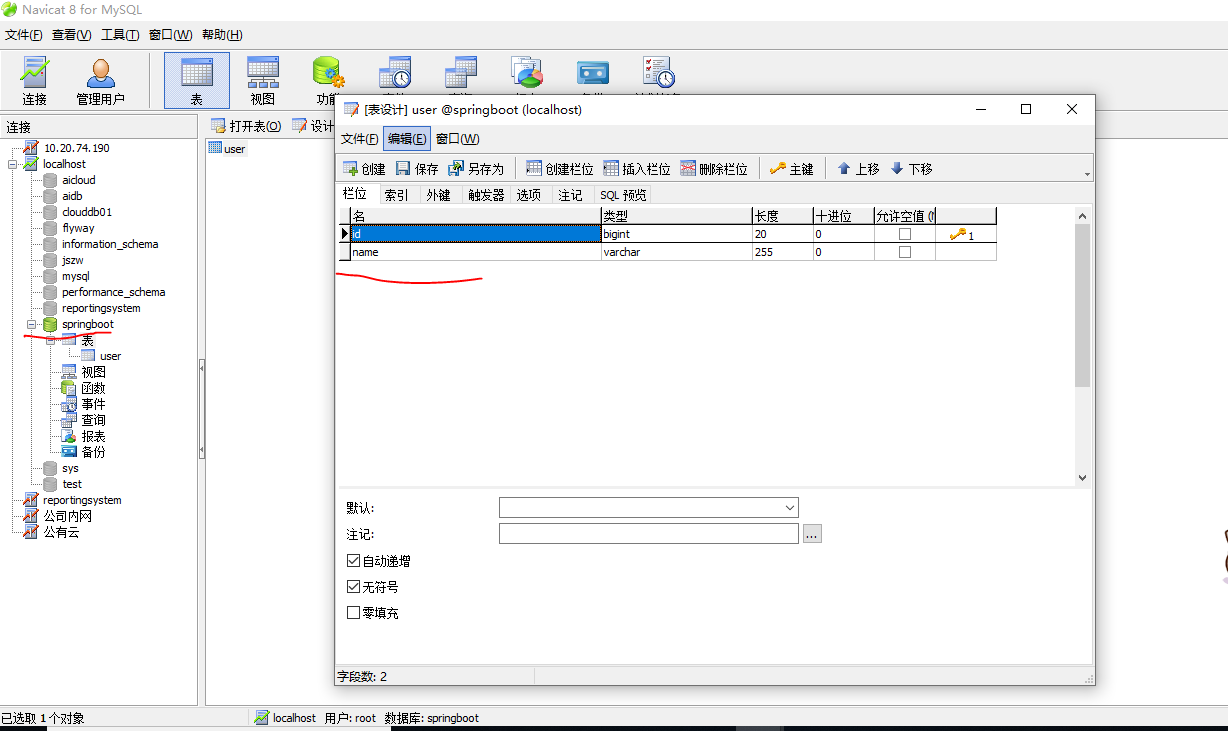Uncheck the 无符号 unsigned checkbox
The width and height of the screenshot is (1228, 731).
(x=353, y=587)
